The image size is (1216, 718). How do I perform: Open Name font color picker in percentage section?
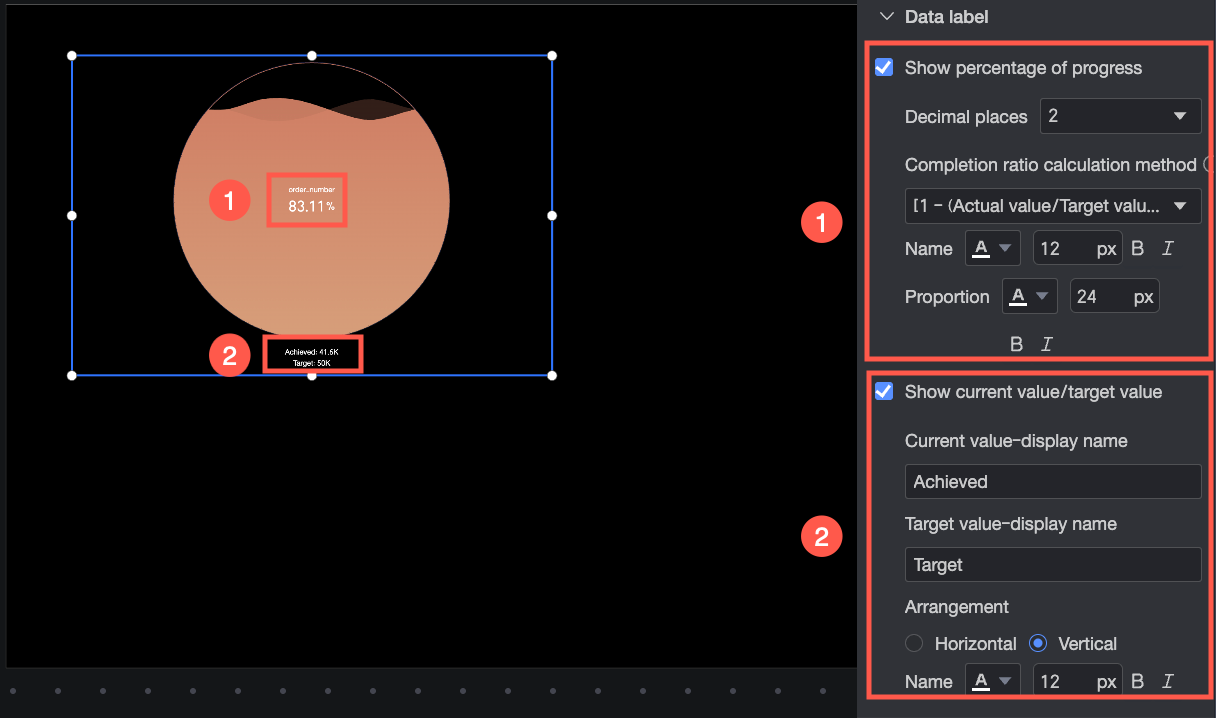point(992,249)
